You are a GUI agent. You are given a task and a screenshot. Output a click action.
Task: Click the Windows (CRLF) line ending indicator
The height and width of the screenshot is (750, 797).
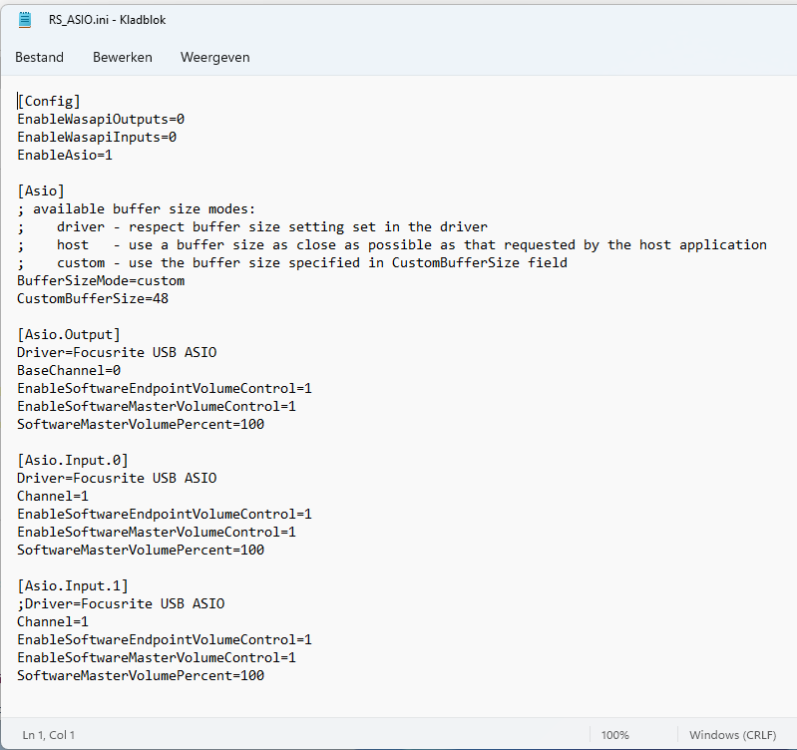pyautogui.click(x=730, y=735)
